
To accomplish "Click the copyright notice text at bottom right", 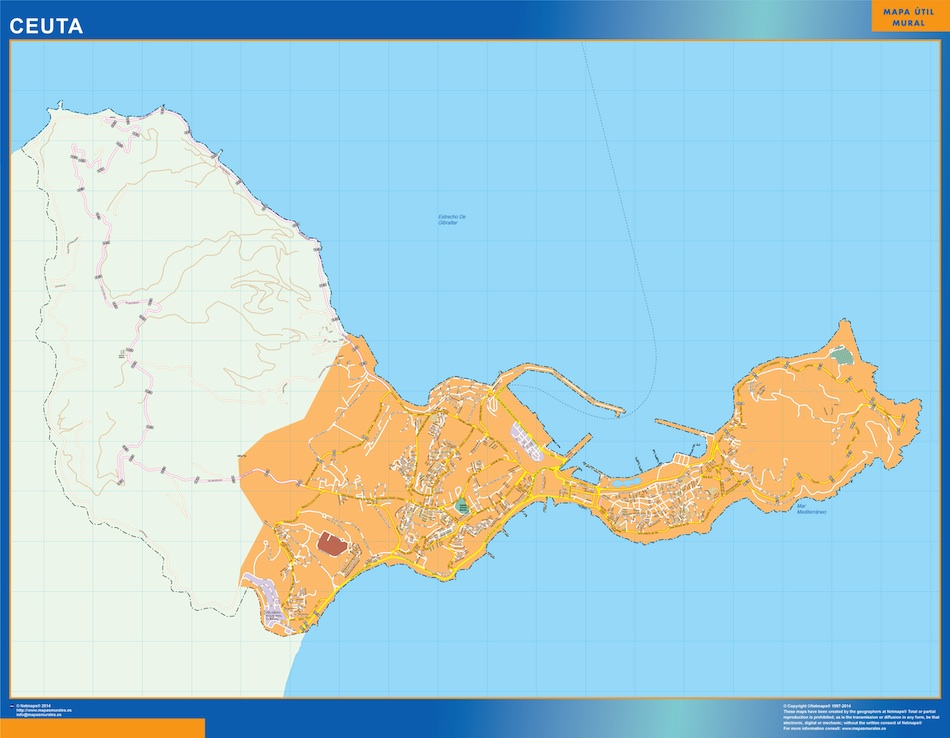I will coord(858,710).
